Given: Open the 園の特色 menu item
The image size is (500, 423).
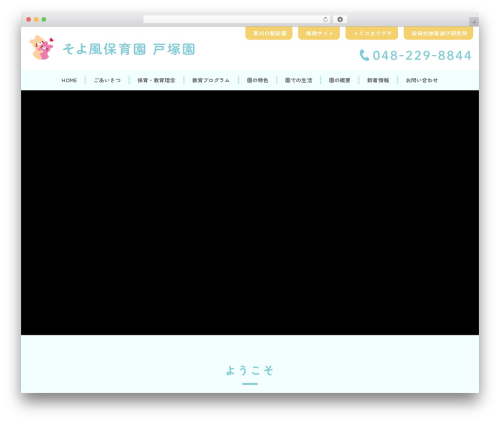Looking at the screenshot, I should (257, 80).
